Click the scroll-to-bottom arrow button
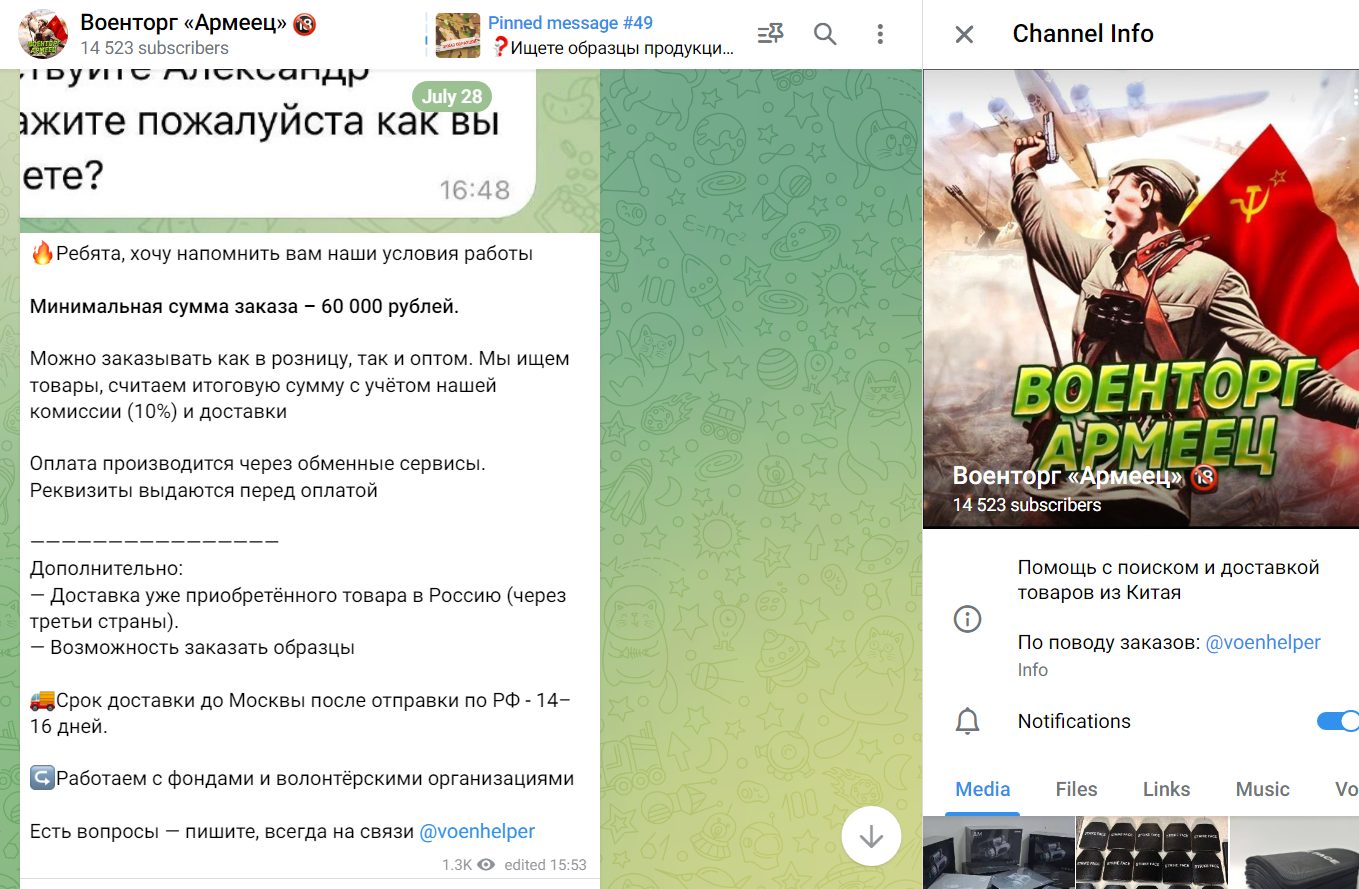Screen dimensions: 1359x889 pos(871,835)
